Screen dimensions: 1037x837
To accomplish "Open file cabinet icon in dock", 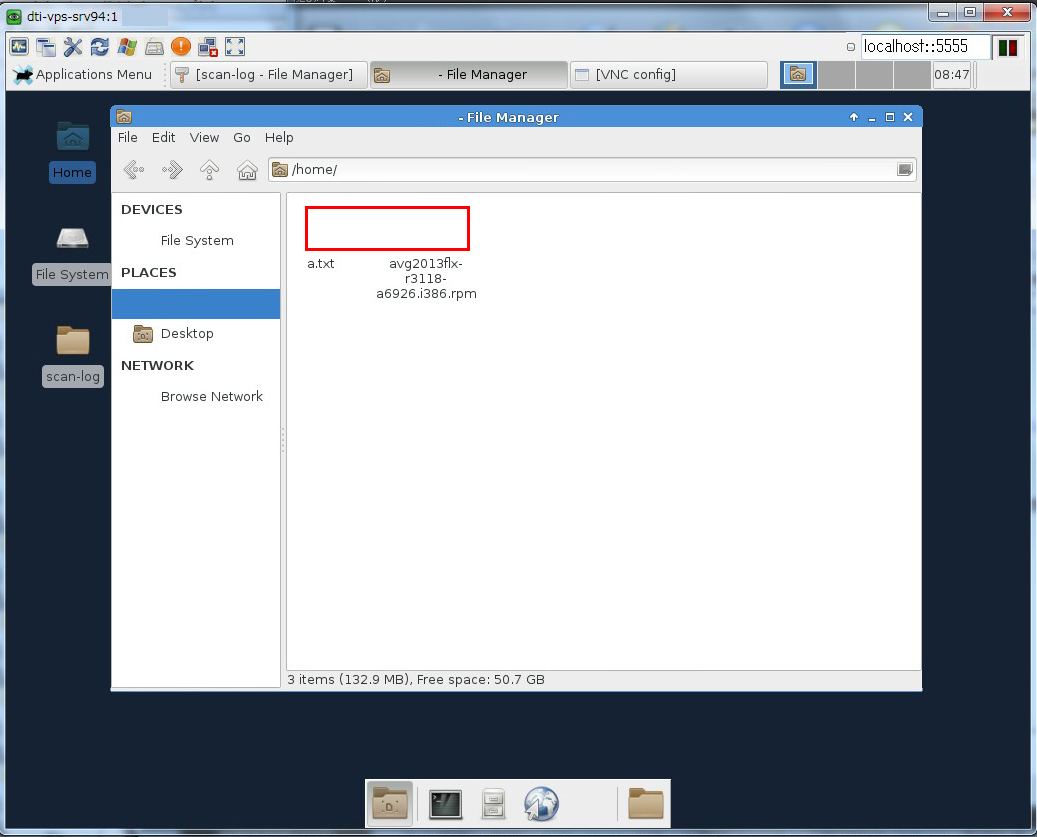I will coord(494,803).
